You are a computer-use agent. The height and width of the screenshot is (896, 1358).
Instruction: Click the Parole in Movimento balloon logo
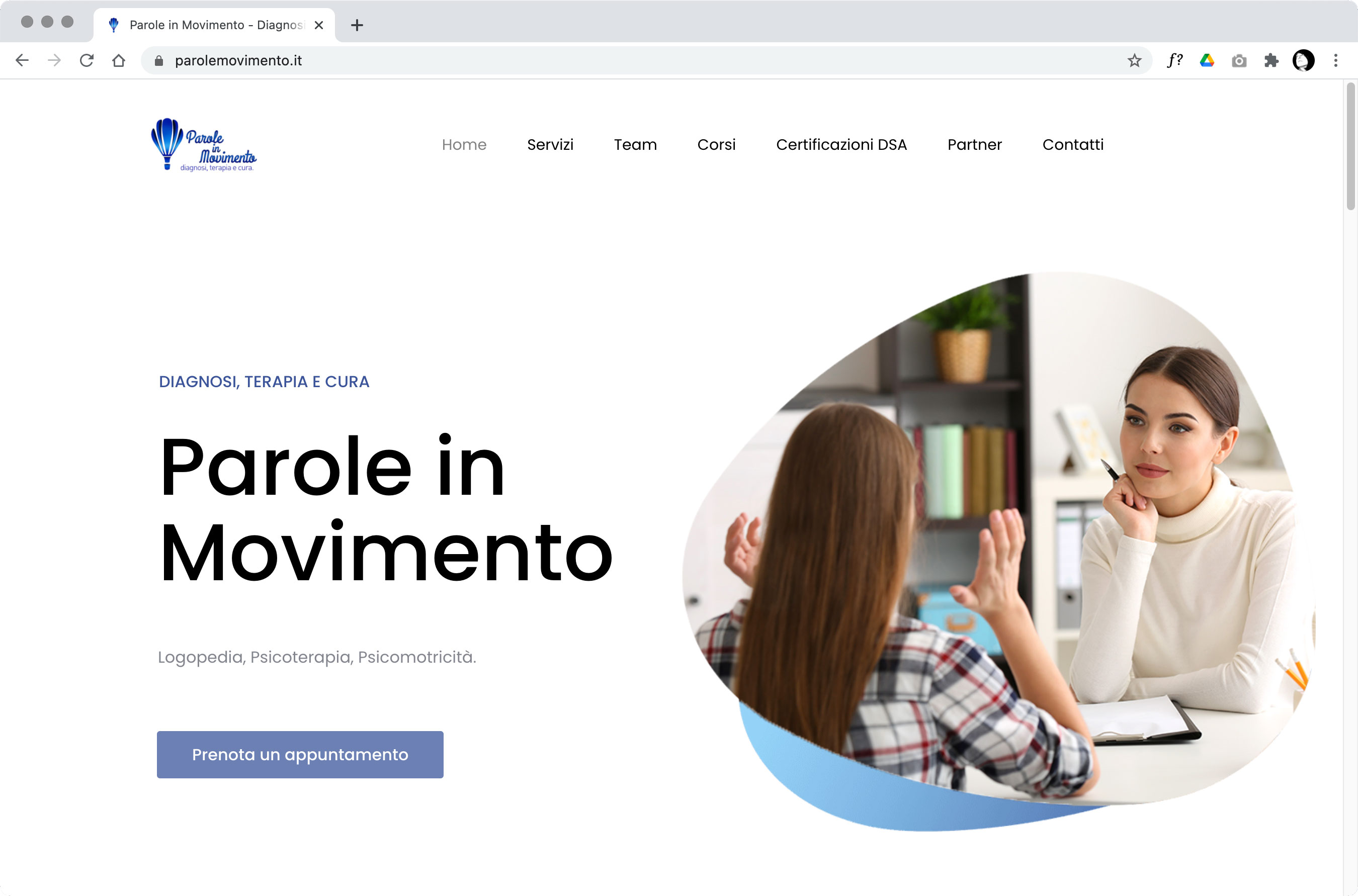204,145
